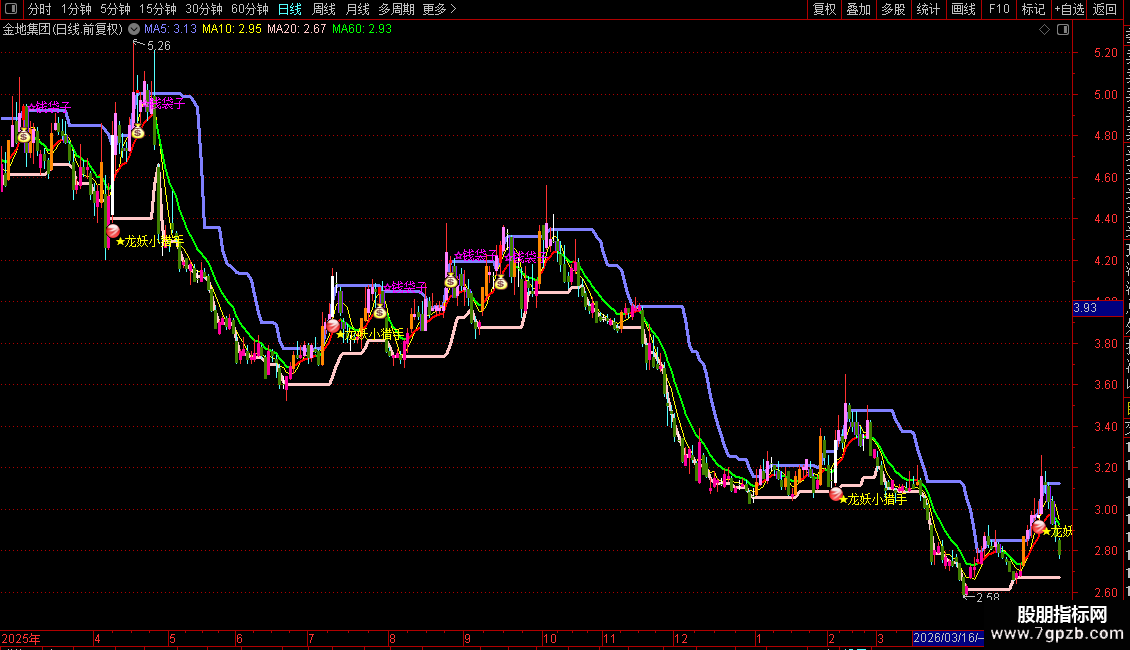Open the indicator dropdown next to 金地集团
Viewport: 1130px width, 650px height.
[x=134, y=30]
